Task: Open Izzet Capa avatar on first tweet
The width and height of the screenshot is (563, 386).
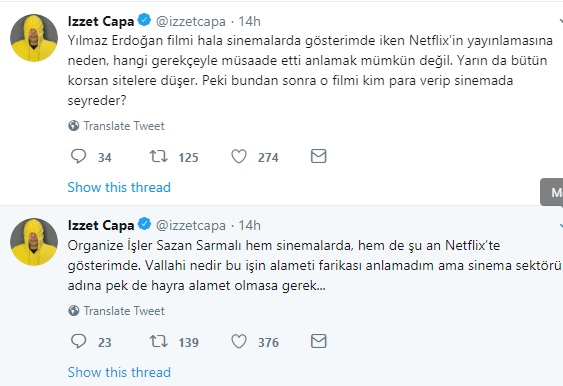Action: pos(34,38)
